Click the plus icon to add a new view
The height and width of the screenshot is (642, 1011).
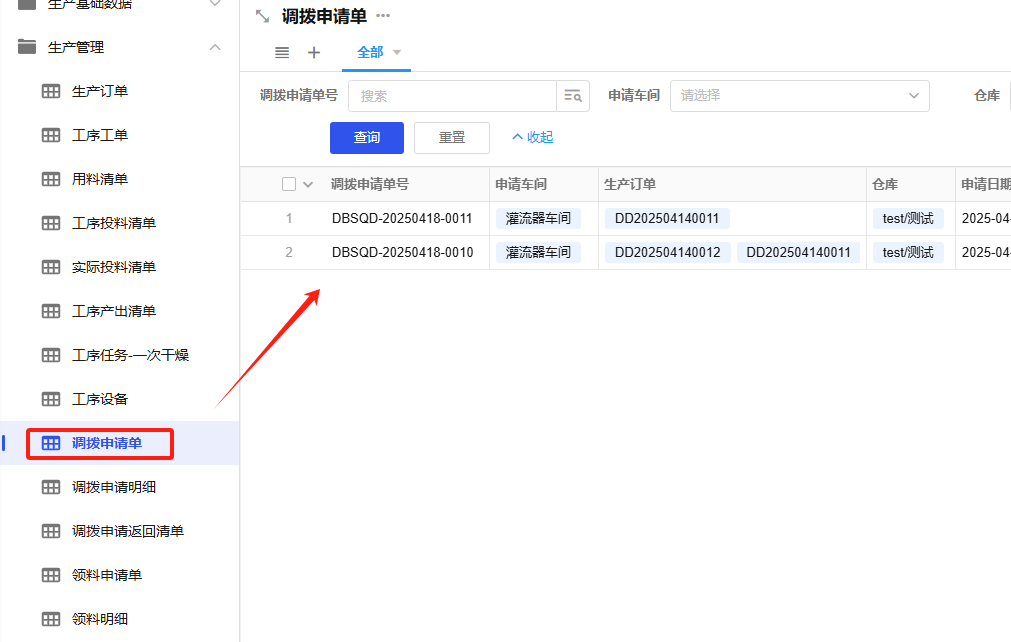(x=314, y=51)
